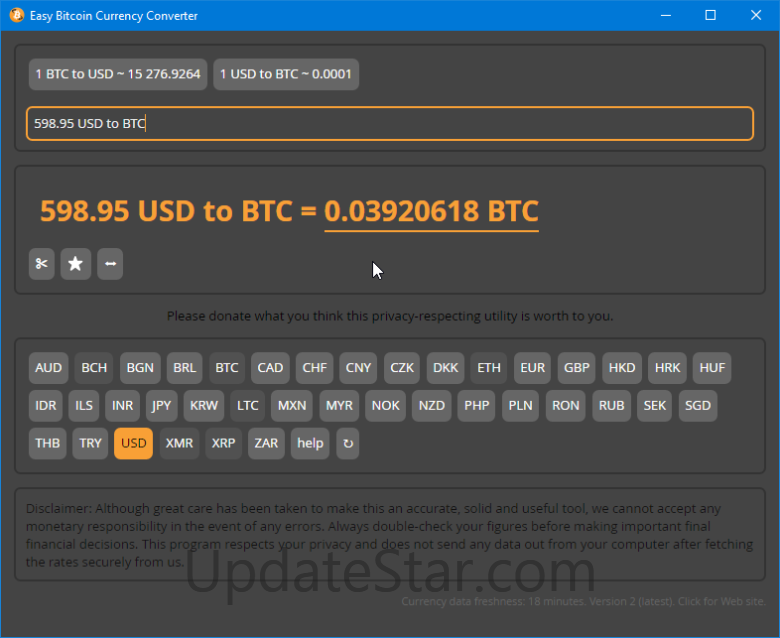Pick the MYR currency button
The width and height of the screenshot is (780, 638).
(x=339, y=406)
